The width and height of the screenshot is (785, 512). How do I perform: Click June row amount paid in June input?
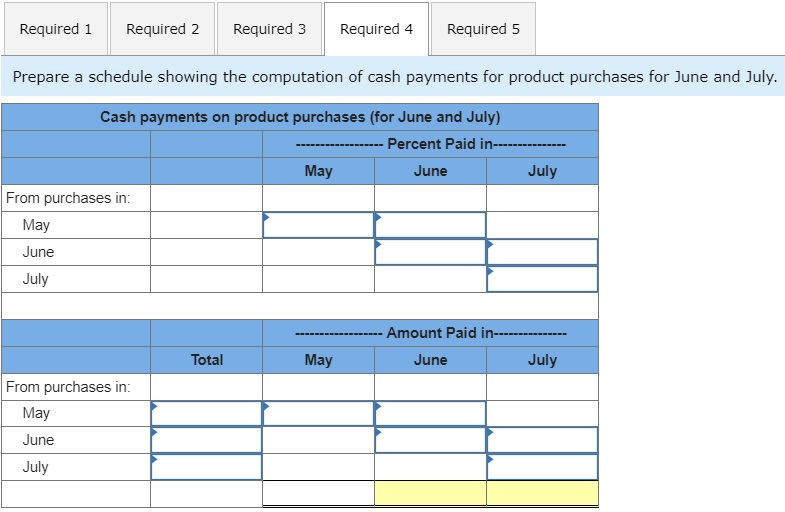point(431,440)
